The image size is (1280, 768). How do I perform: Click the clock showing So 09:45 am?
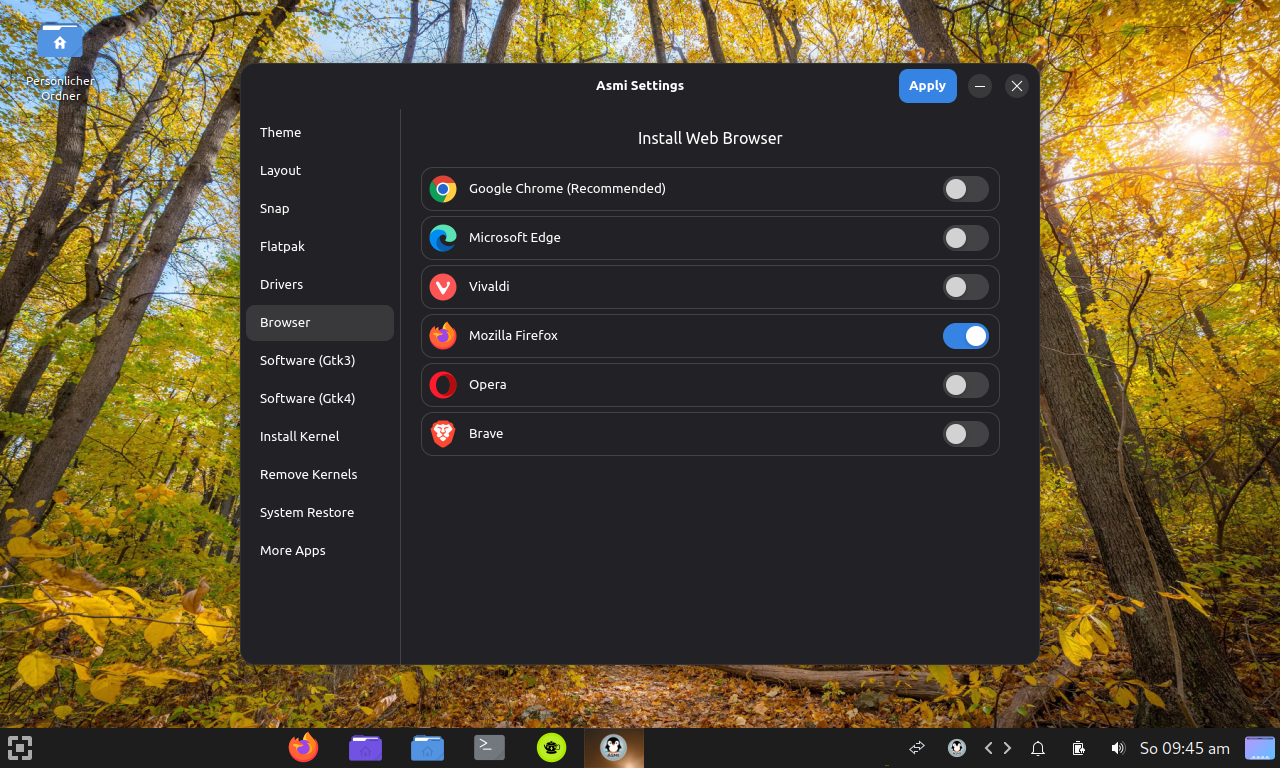pos(1184,748)
